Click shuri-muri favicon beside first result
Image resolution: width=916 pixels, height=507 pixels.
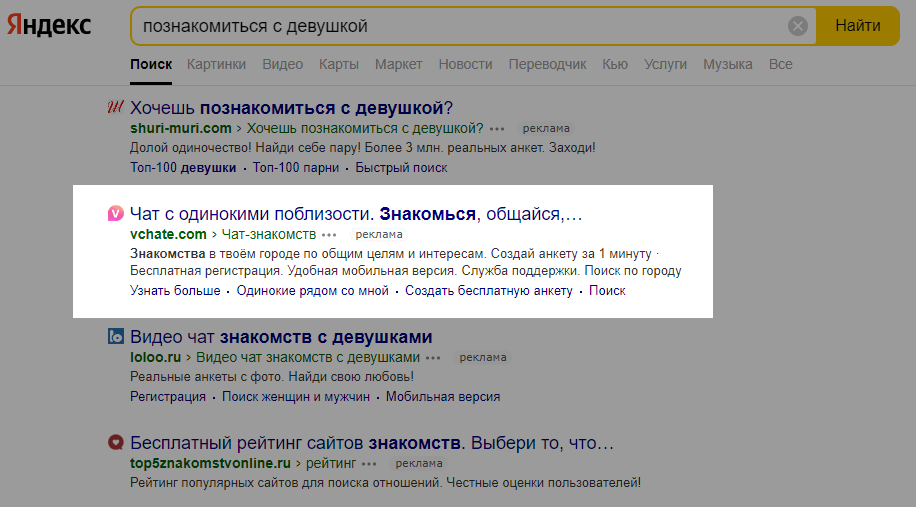116,107
